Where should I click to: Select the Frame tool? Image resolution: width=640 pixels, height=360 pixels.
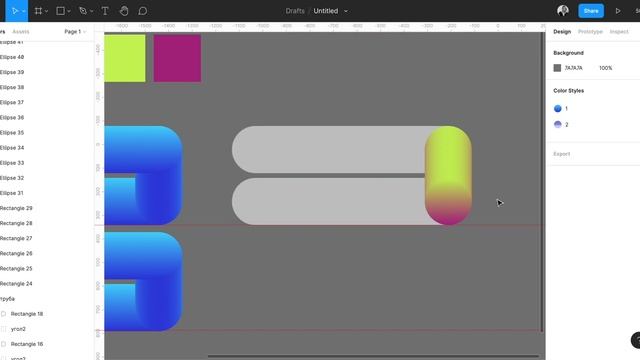click(x=38, y=11)
